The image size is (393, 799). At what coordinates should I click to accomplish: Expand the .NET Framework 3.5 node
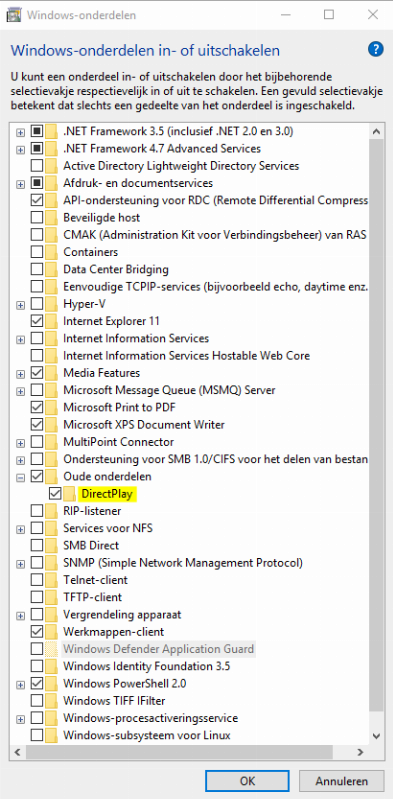point(20,132)
